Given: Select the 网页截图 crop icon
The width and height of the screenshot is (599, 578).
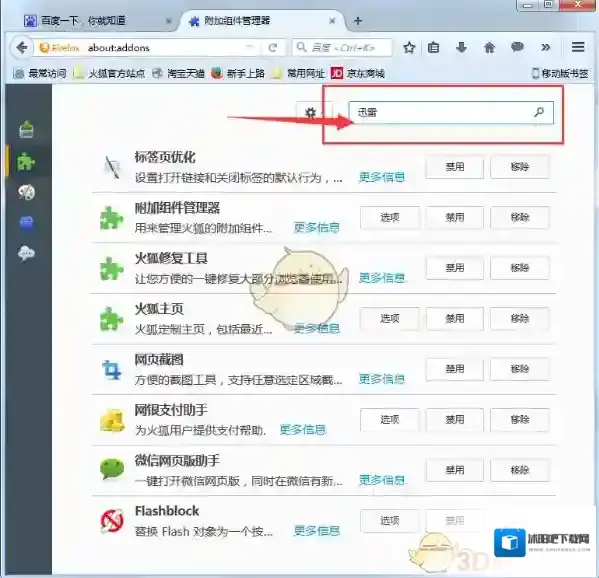Looking at the screenshot, I should [112, 370].
